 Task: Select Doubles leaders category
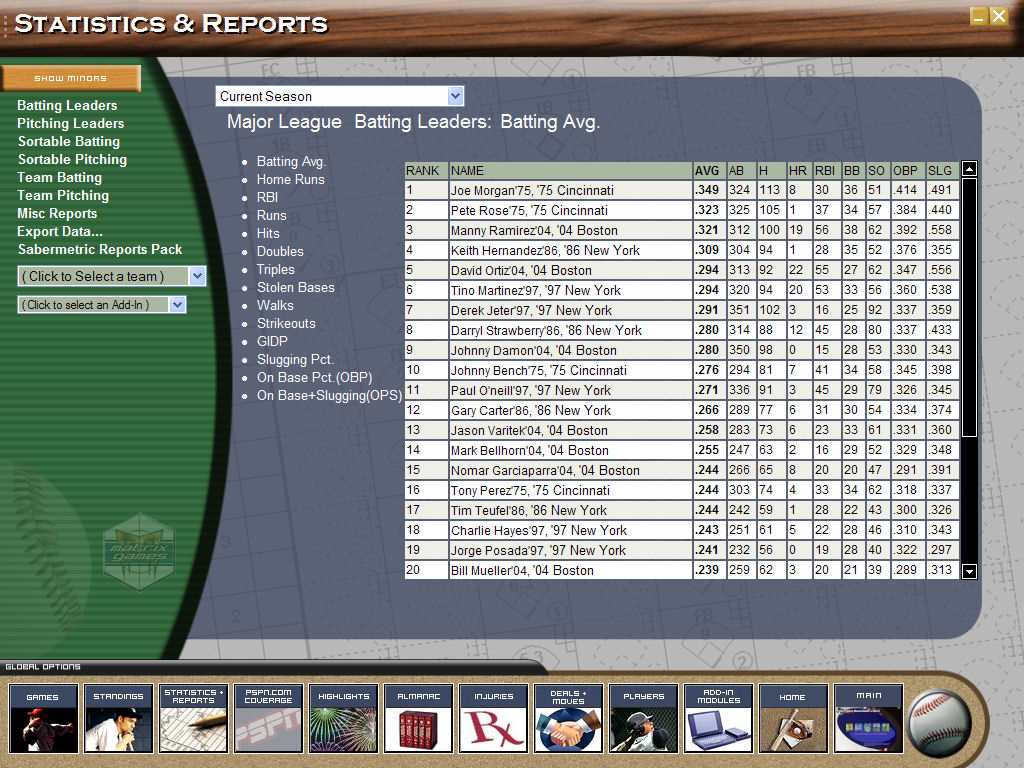click(x=280, y=251)
